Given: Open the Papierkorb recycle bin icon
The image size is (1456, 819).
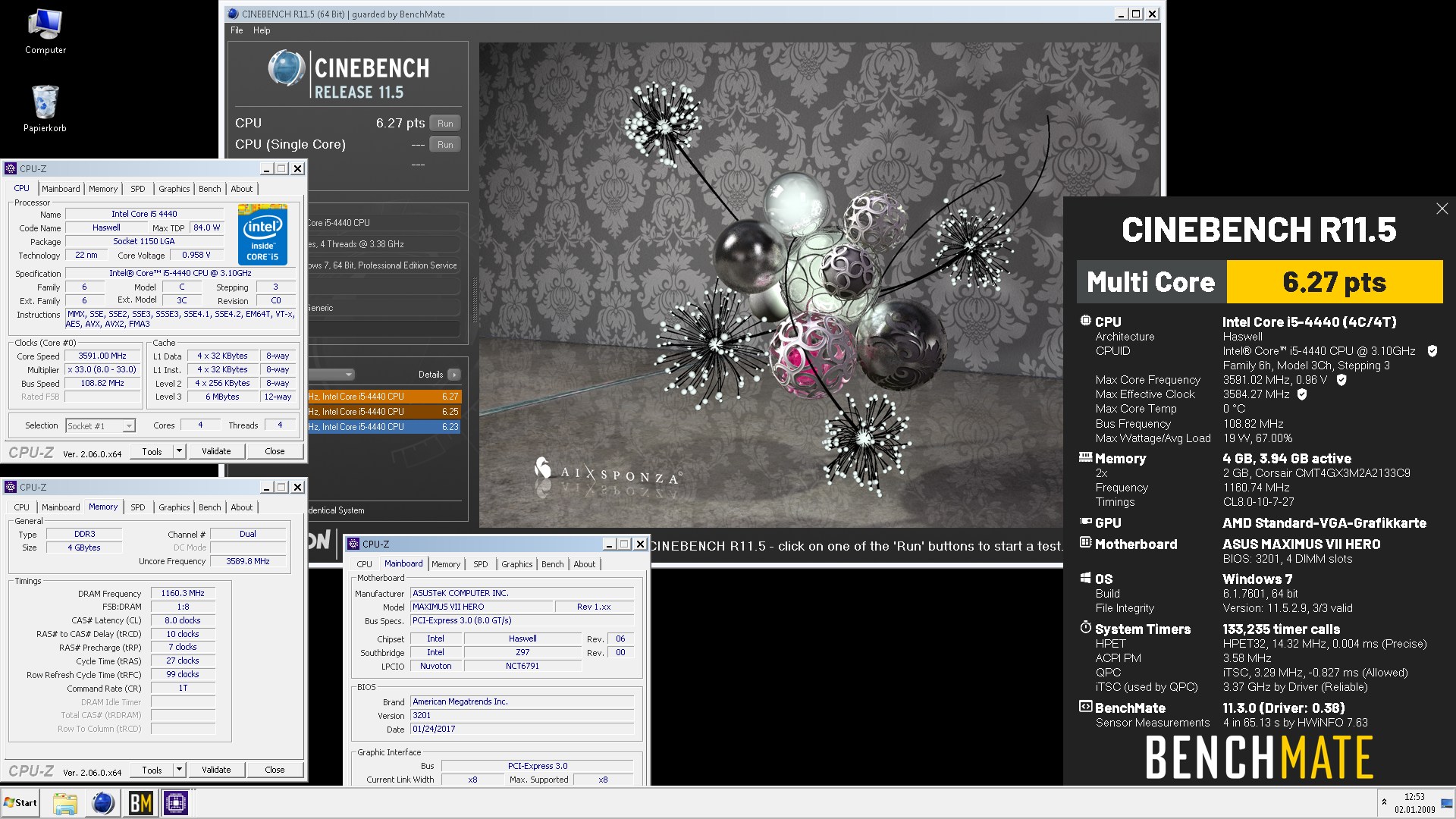Looking at the screenshot, I should point(45,108).
